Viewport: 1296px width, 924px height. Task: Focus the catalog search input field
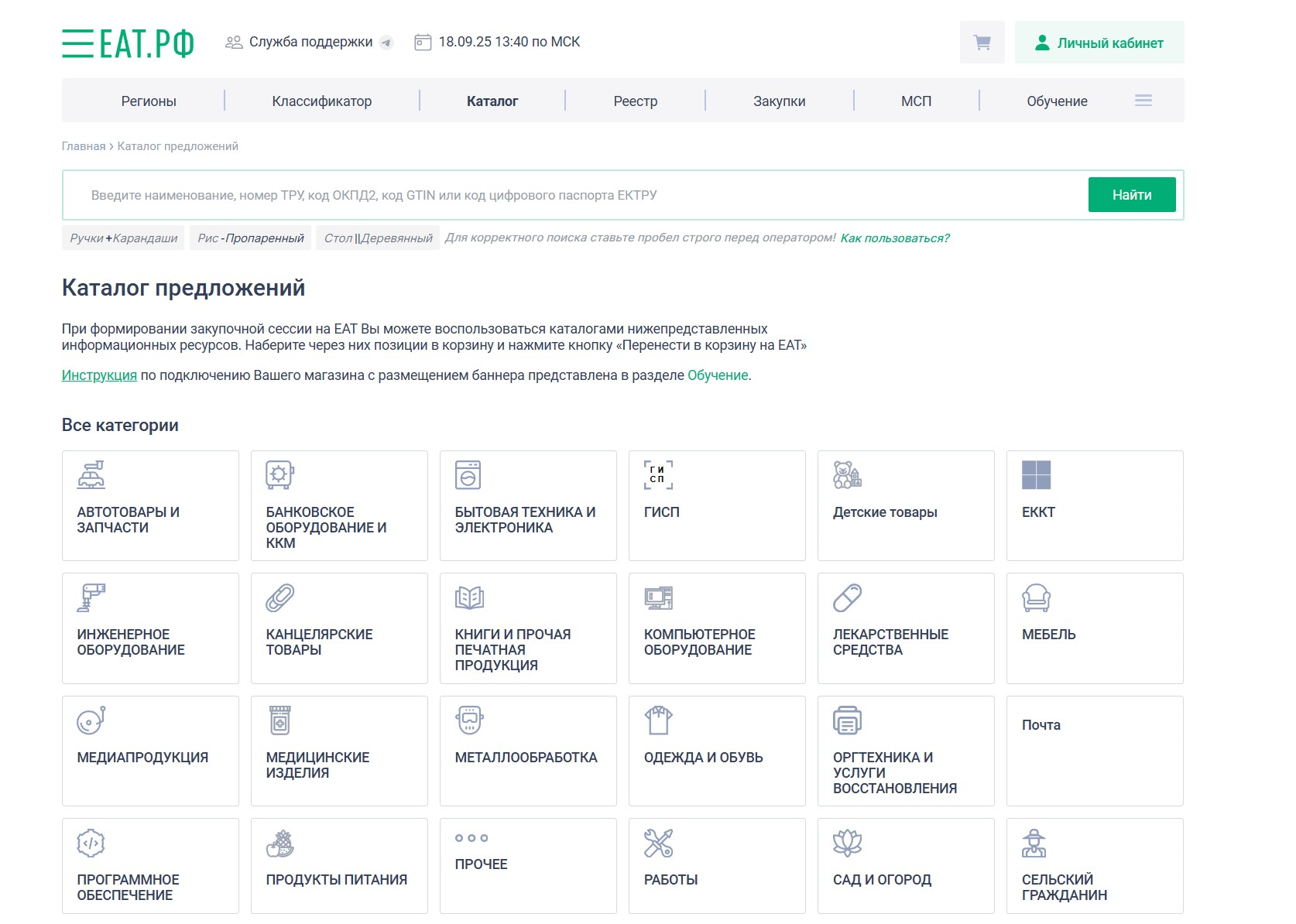click(573, 195)
